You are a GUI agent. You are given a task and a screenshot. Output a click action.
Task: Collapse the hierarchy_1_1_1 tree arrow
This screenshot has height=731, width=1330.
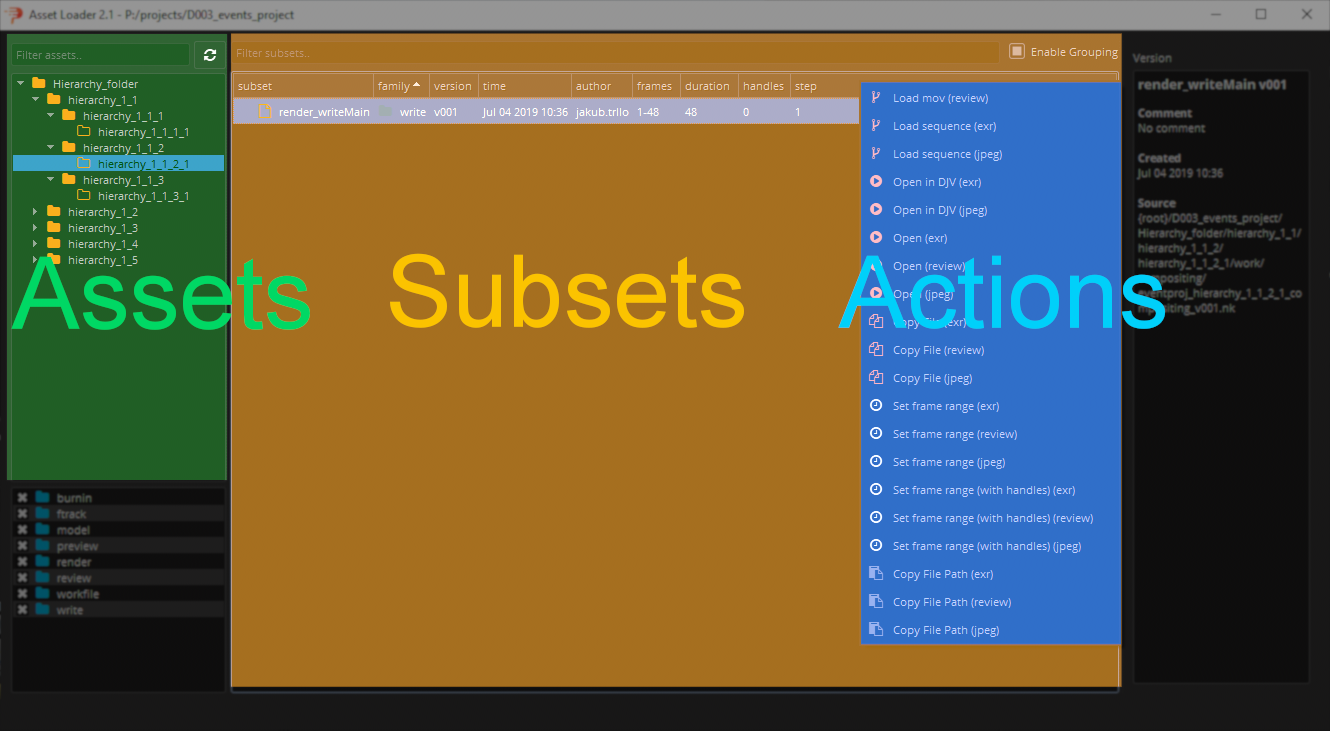(51, 116)
